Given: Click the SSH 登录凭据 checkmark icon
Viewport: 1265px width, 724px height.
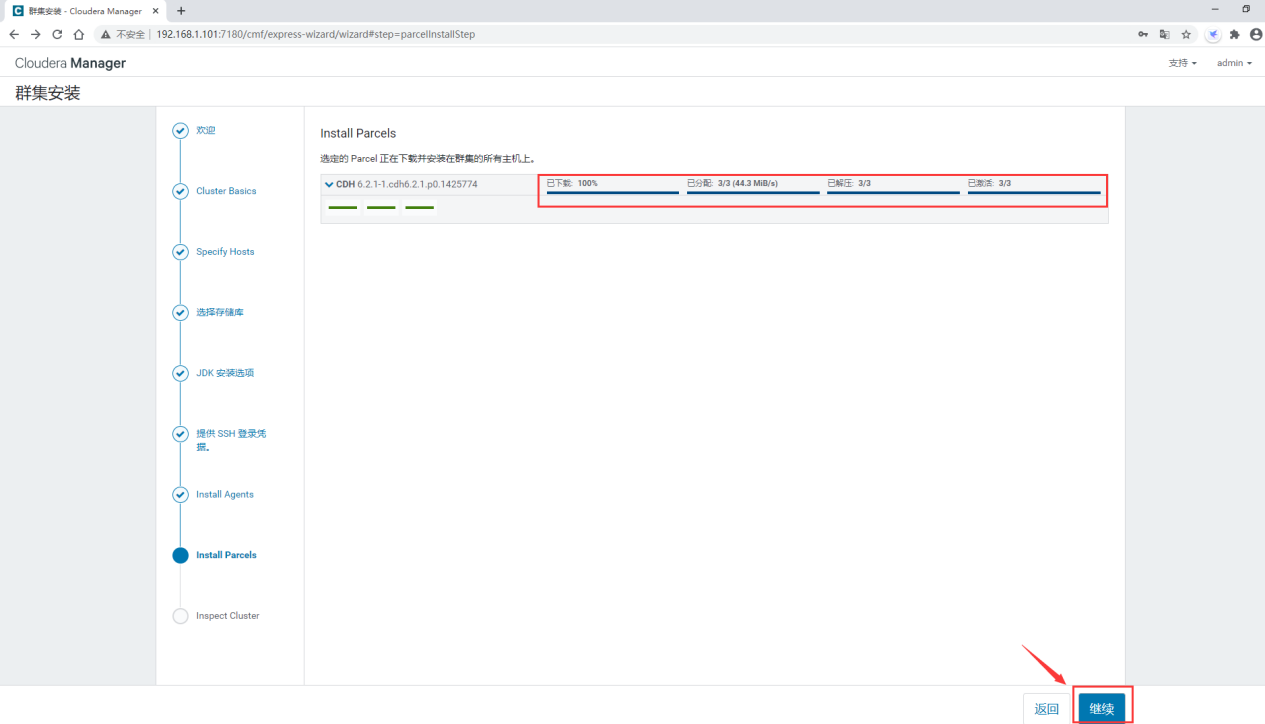Looking at the screenshot, I should coord(180,434).
